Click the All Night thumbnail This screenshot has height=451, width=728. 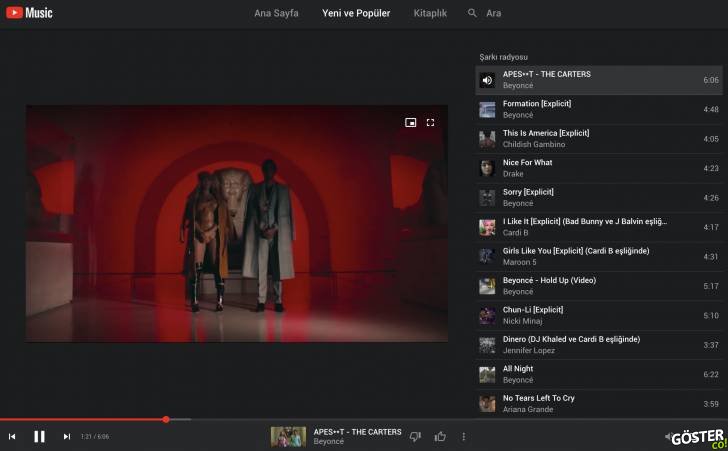tap(487, 374)
